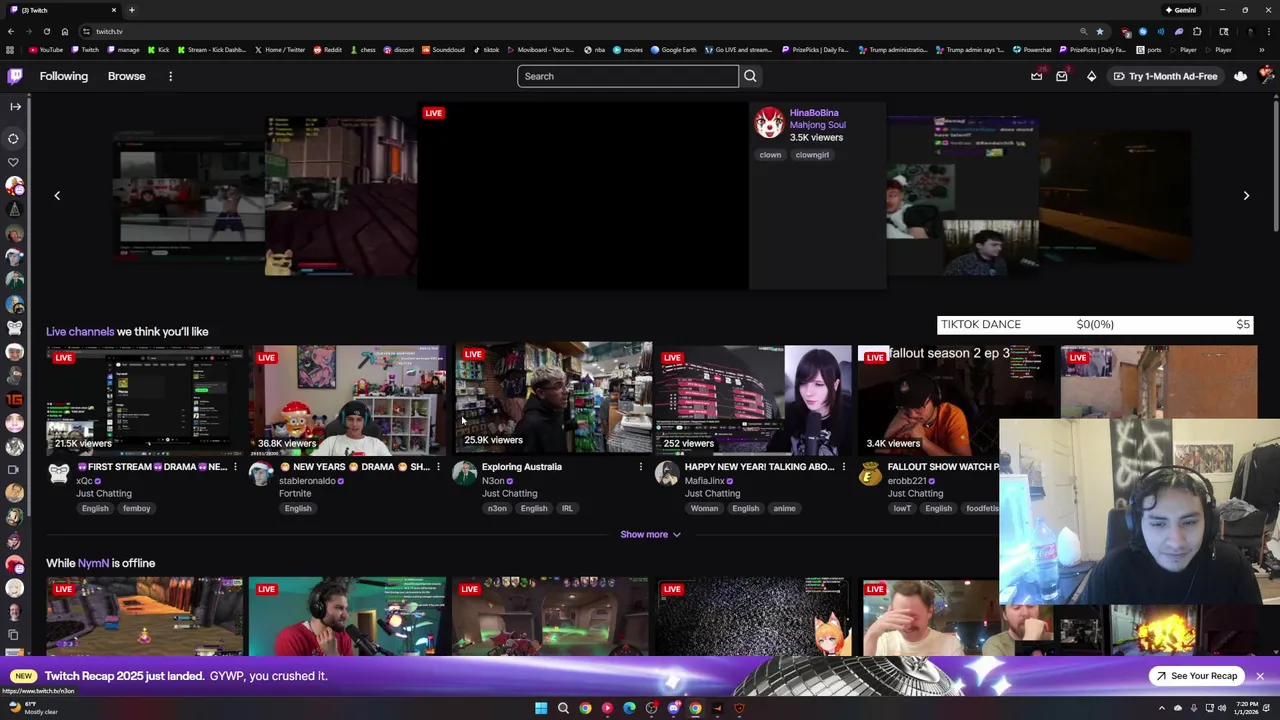Open the user avatar menu in top bar
Image resolution: width=1280 pixels, height=720 pixels.
click(1267, 75)
